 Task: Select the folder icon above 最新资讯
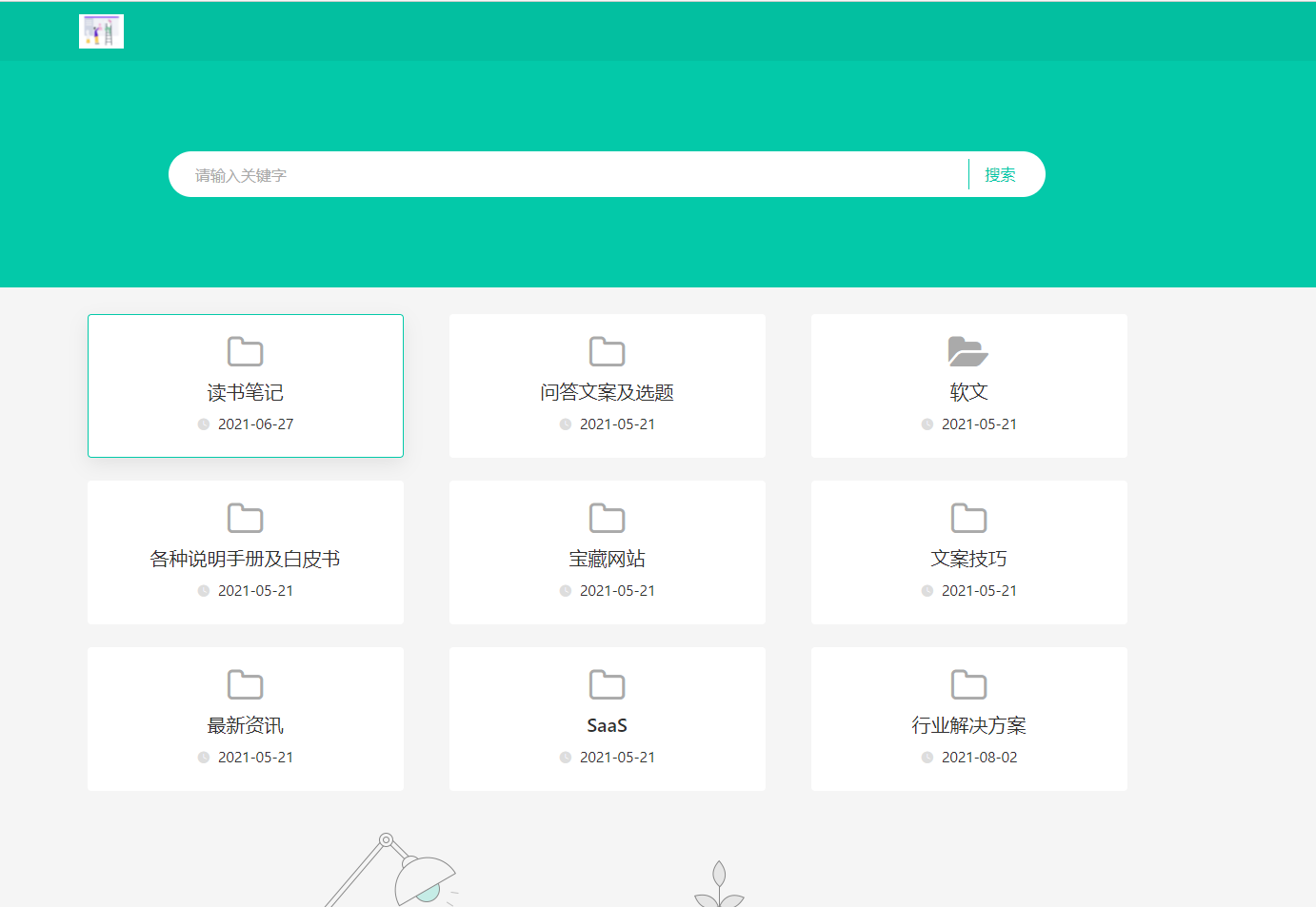coord(245,683)
